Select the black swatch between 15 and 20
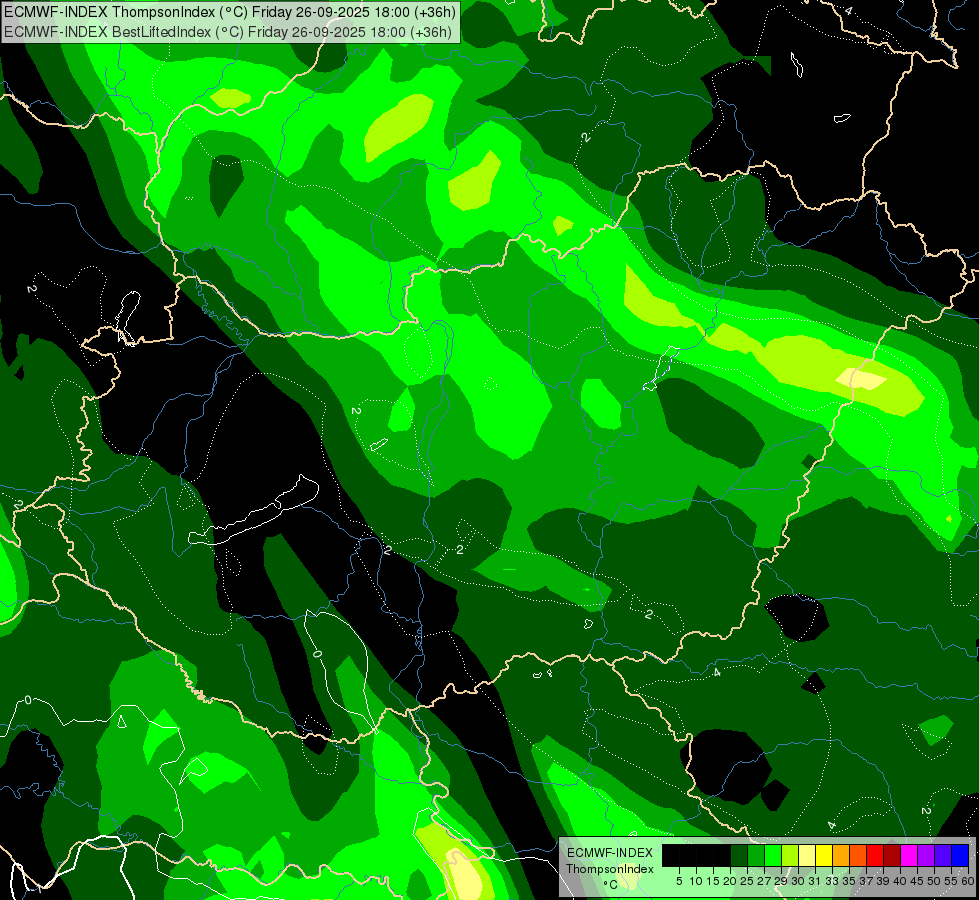979x900 pixels. pos(722,855)
